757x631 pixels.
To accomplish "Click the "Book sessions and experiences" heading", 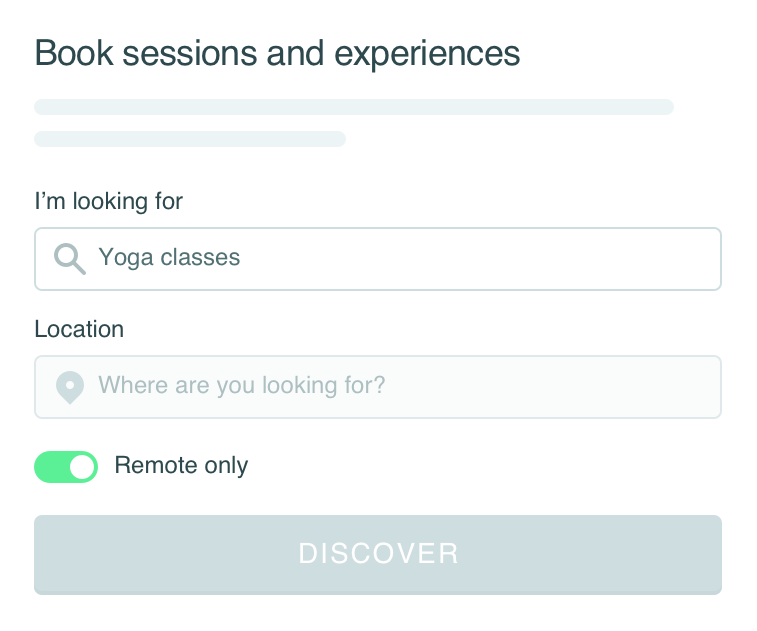I will click(277, 53).
